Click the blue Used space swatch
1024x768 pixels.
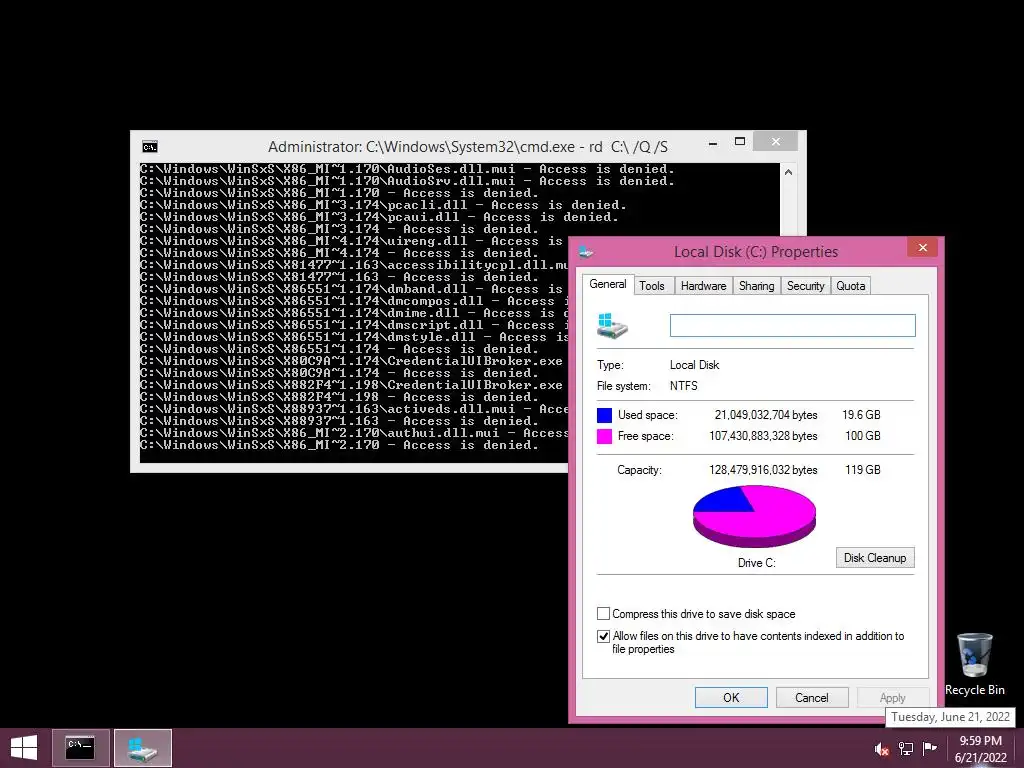point(605,415)
